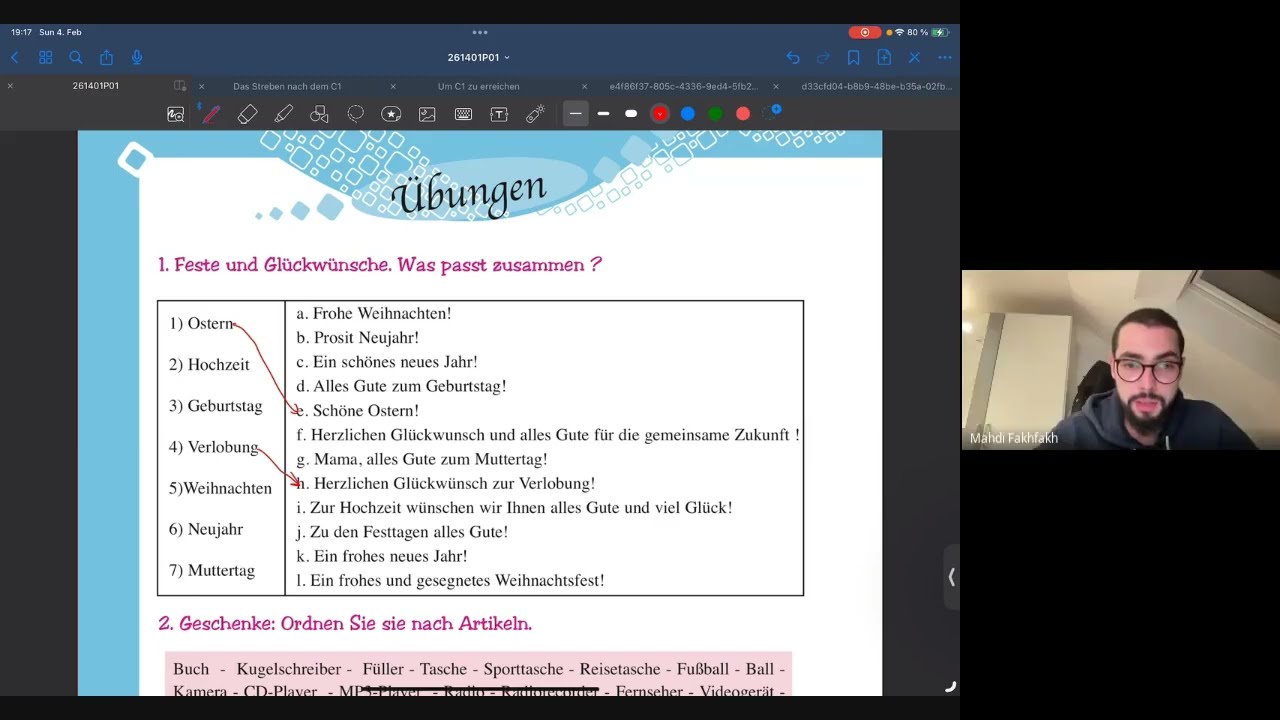Undo the last stroke
Image resolution: width=1280 pixels, height=720 pixels.
click(793, 58)
